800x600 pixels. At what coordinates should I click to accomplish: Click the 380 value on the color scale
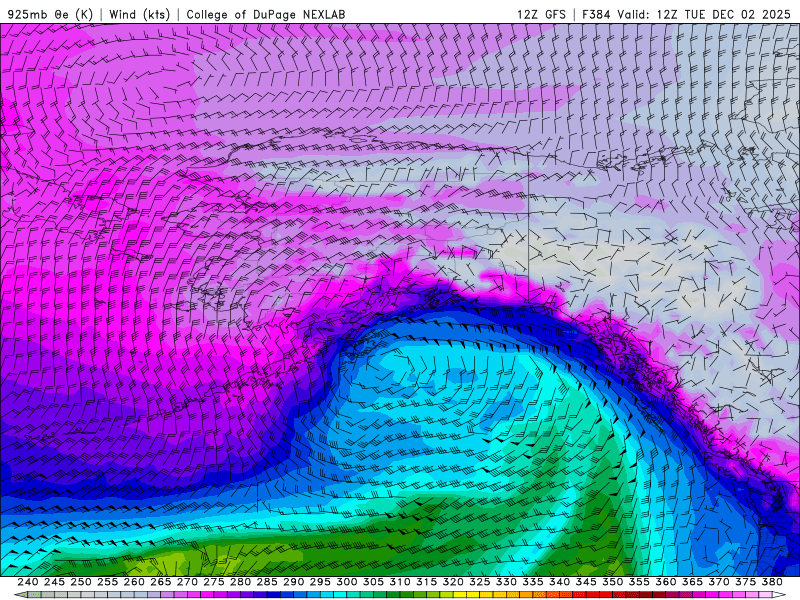tap(772, 582)
